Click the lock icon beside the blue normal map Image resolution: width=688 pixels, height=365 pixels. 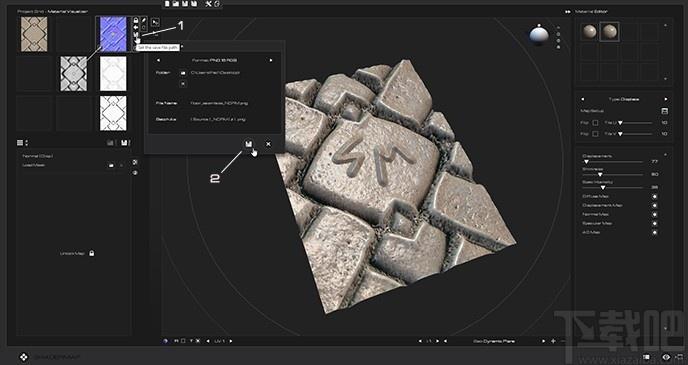click(136, 20)
